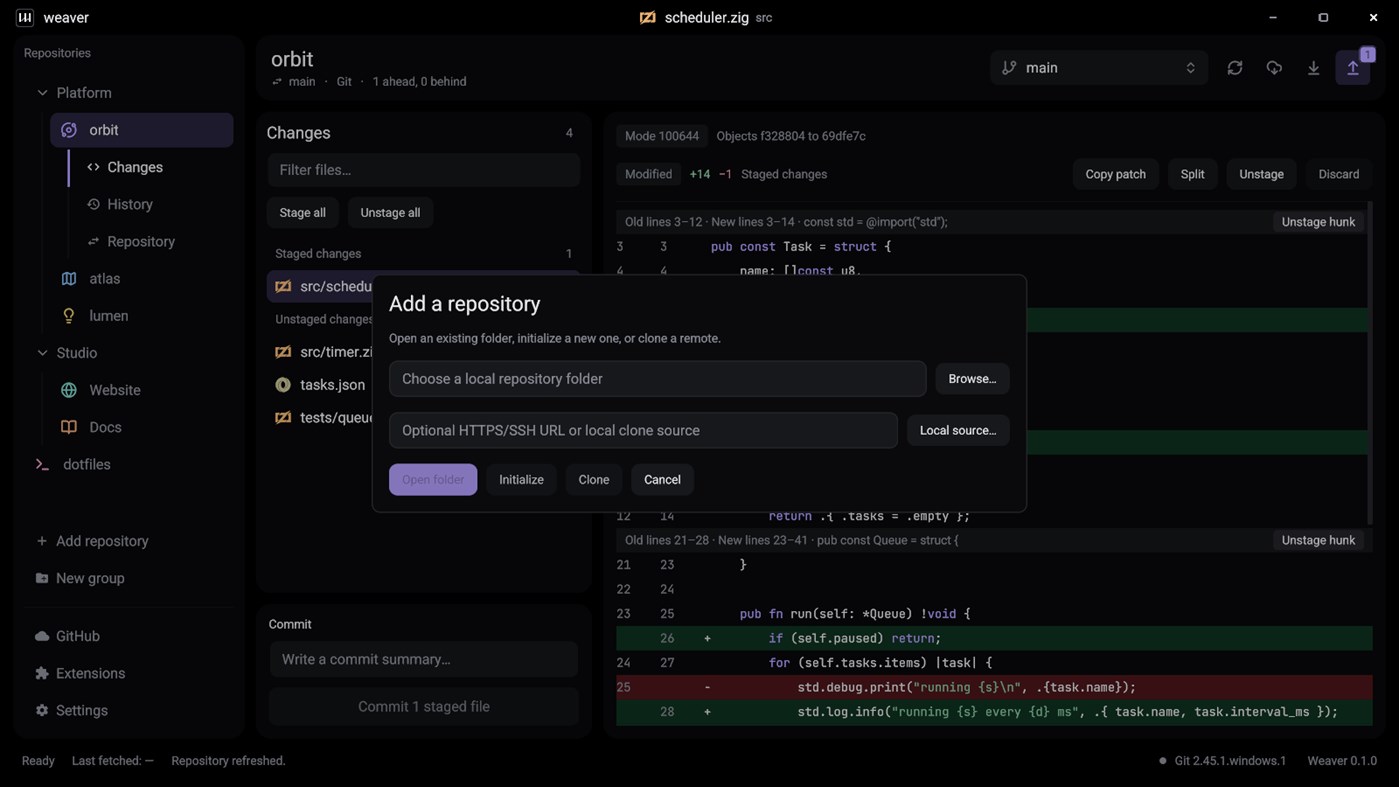The width and height of the screenshot is (1399, 787).
Task: Switch diff to Split view
Action: pos(1192,174)
